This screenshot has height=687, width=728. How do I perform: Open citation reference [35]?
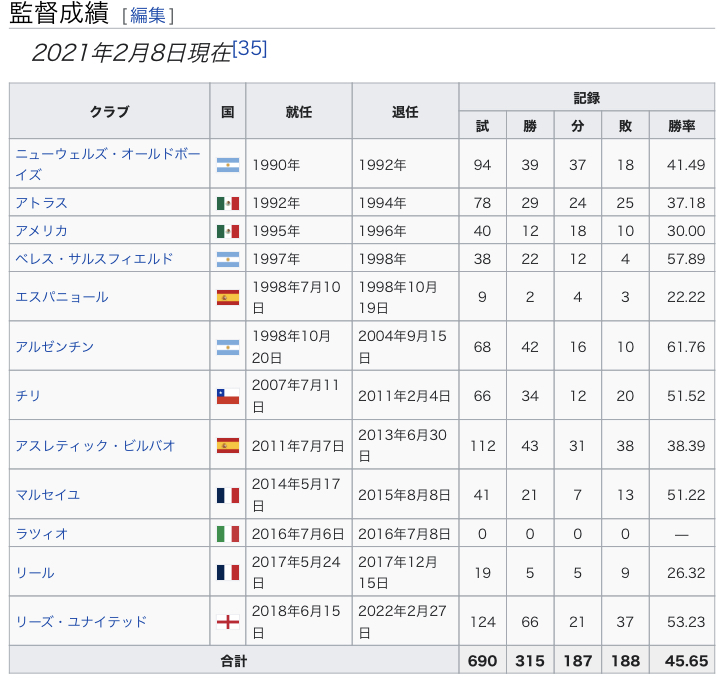click(250, 48)
